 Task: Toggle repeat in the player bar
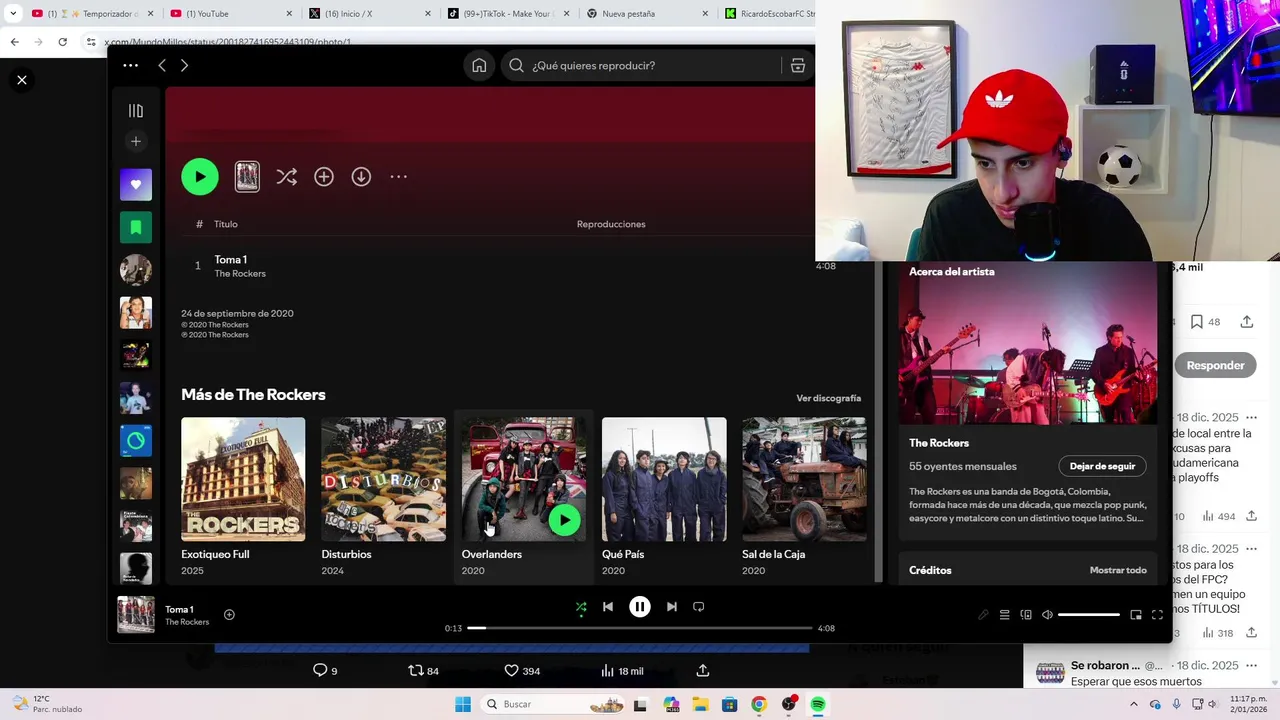(x=699, y=607)
